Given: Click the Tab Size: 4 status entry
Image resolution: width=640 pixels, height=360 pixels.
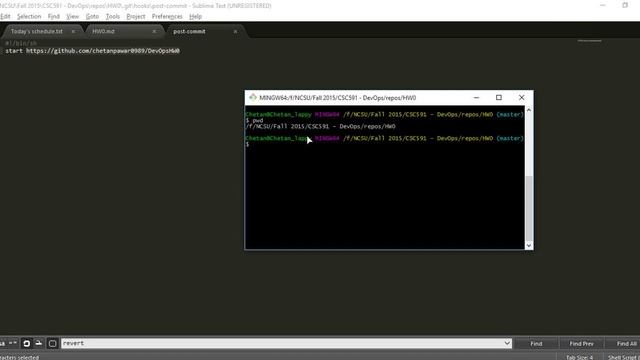Looking at the screenshot, I should pyautogui.click(x=579, y=357).
